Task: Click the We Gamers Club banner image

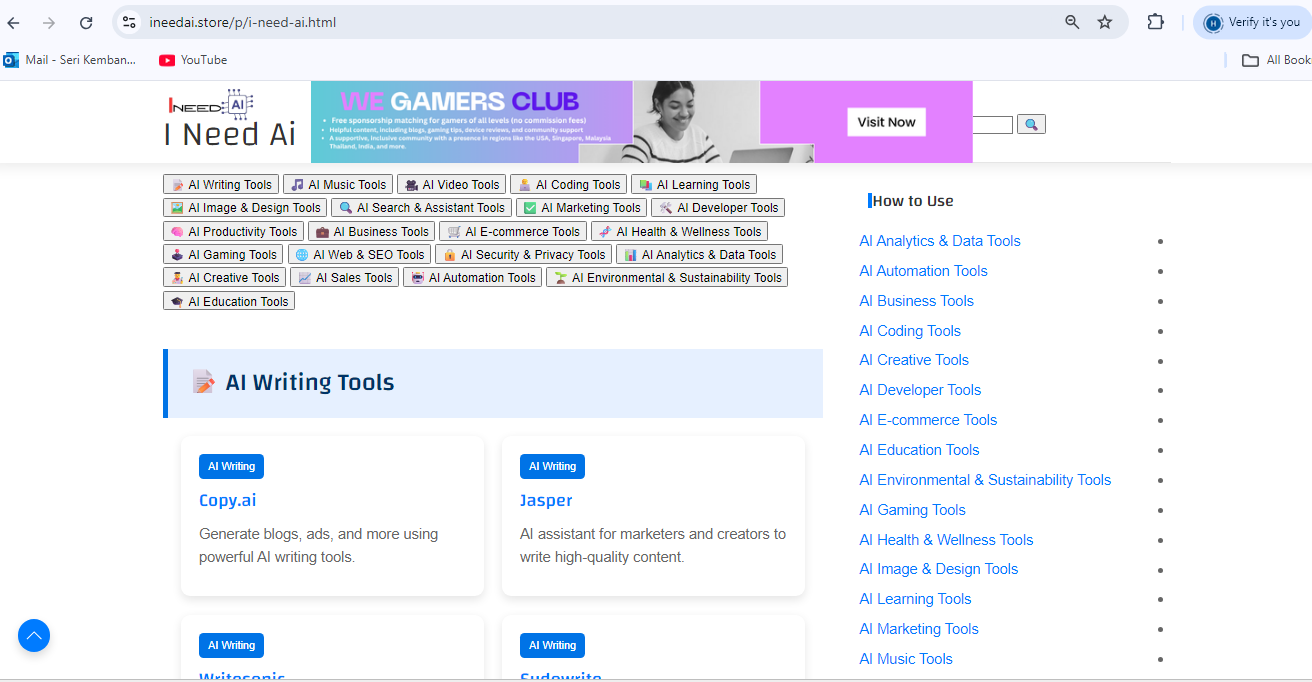Action: pyautogui.click(x=641, y=122)
